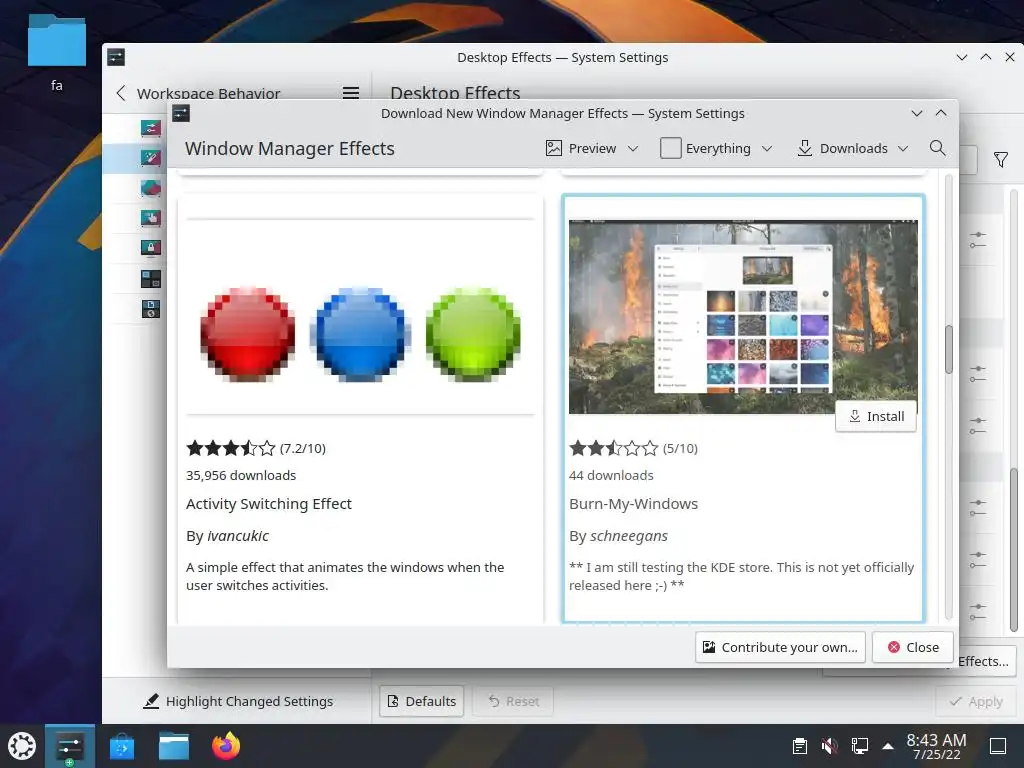Click the System Settings main window title icon

[x=116, y=57]
